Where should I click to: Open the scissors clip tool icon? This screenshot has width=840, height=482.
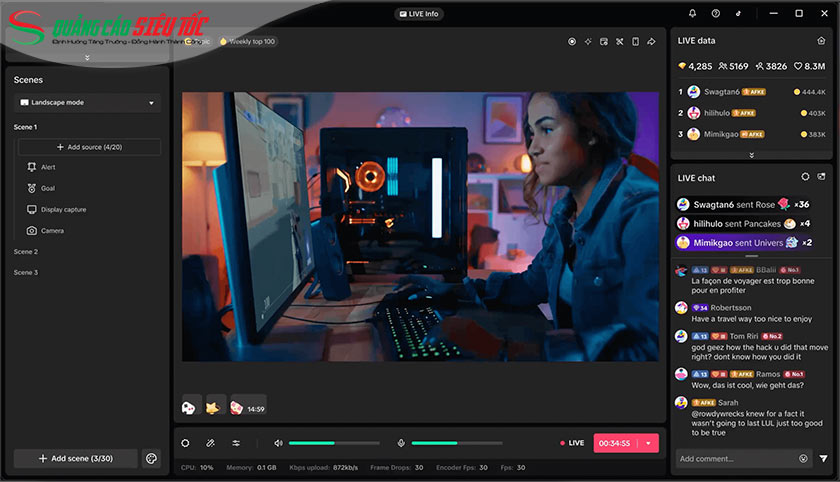coord(619,41)
